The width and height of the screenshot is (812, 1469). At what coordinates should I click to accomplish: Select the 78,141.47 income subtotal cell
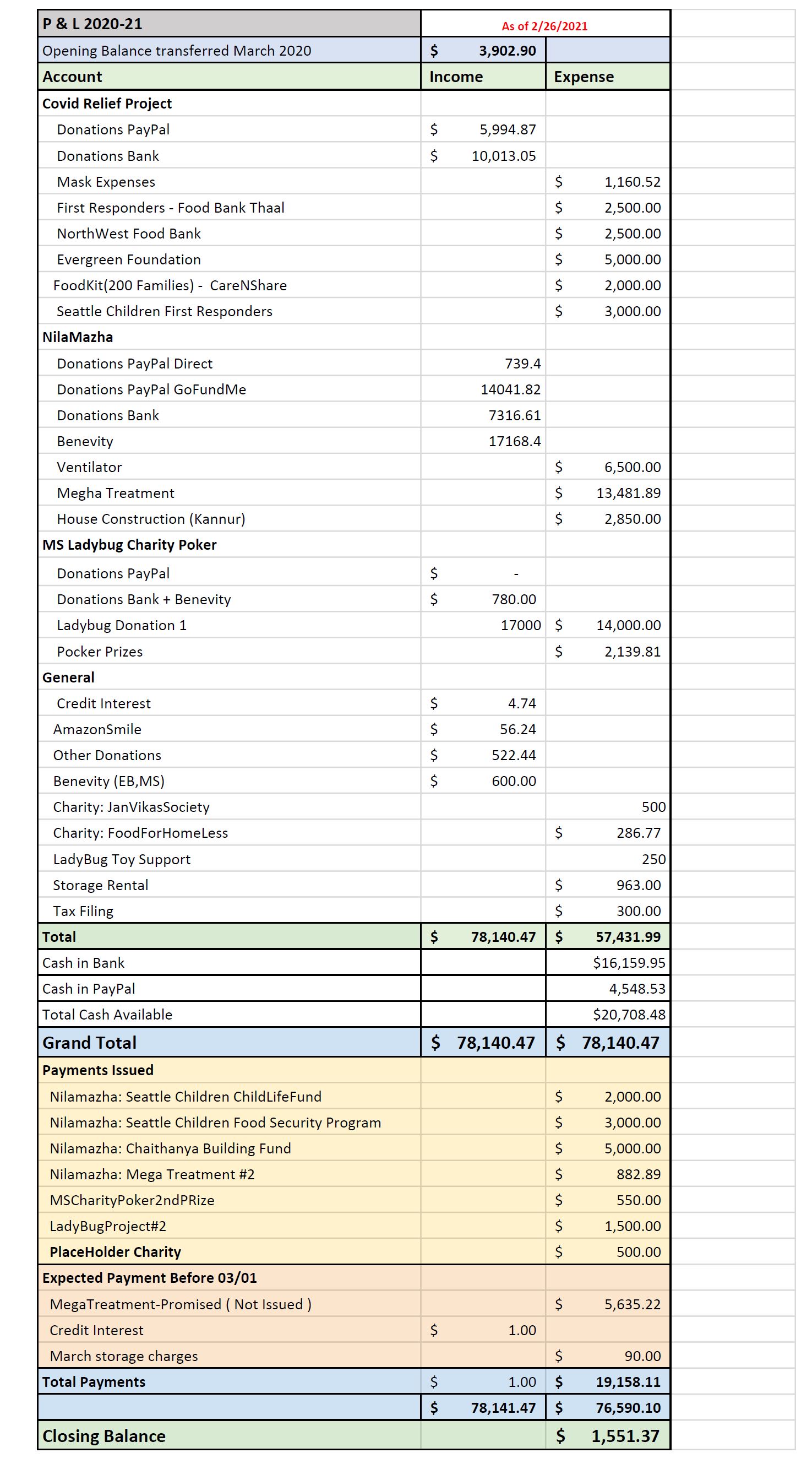pos(483,1408)
